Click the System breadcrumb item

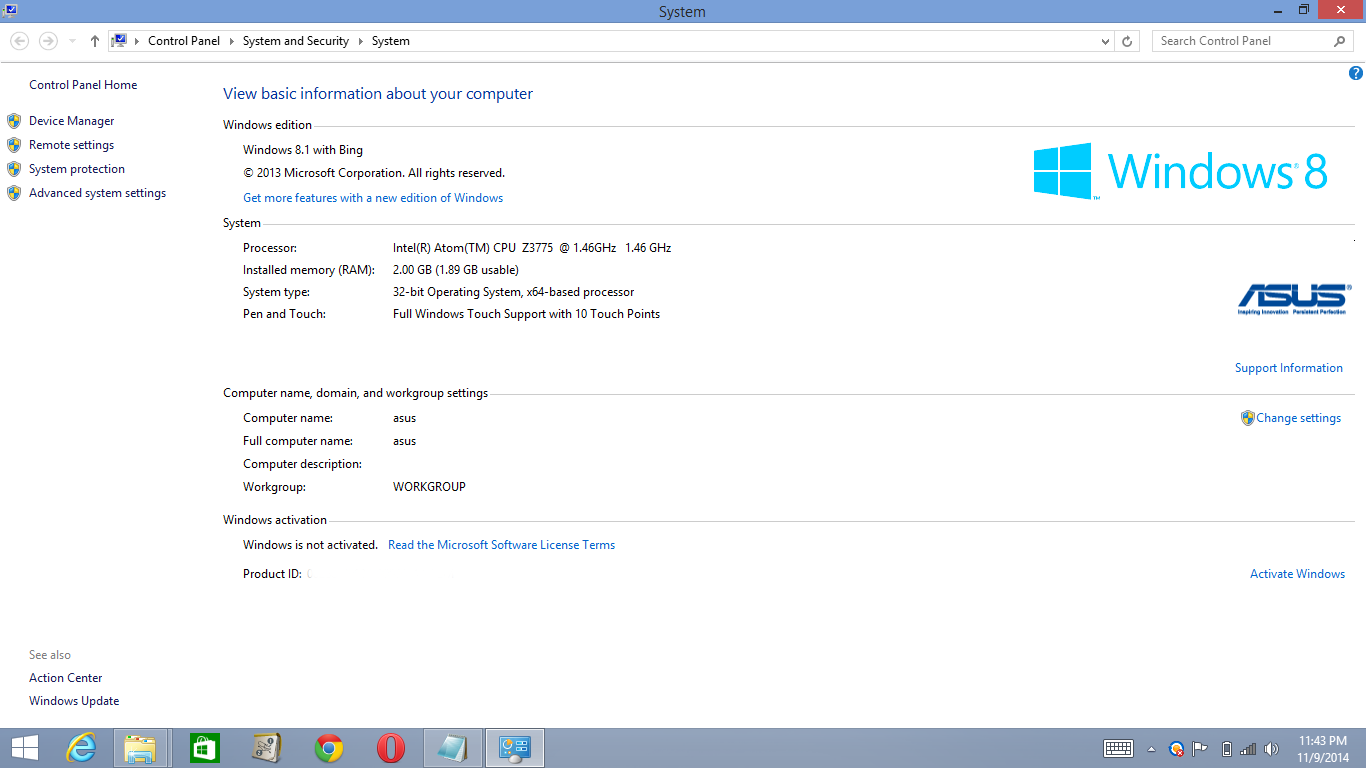click(391, 41)
